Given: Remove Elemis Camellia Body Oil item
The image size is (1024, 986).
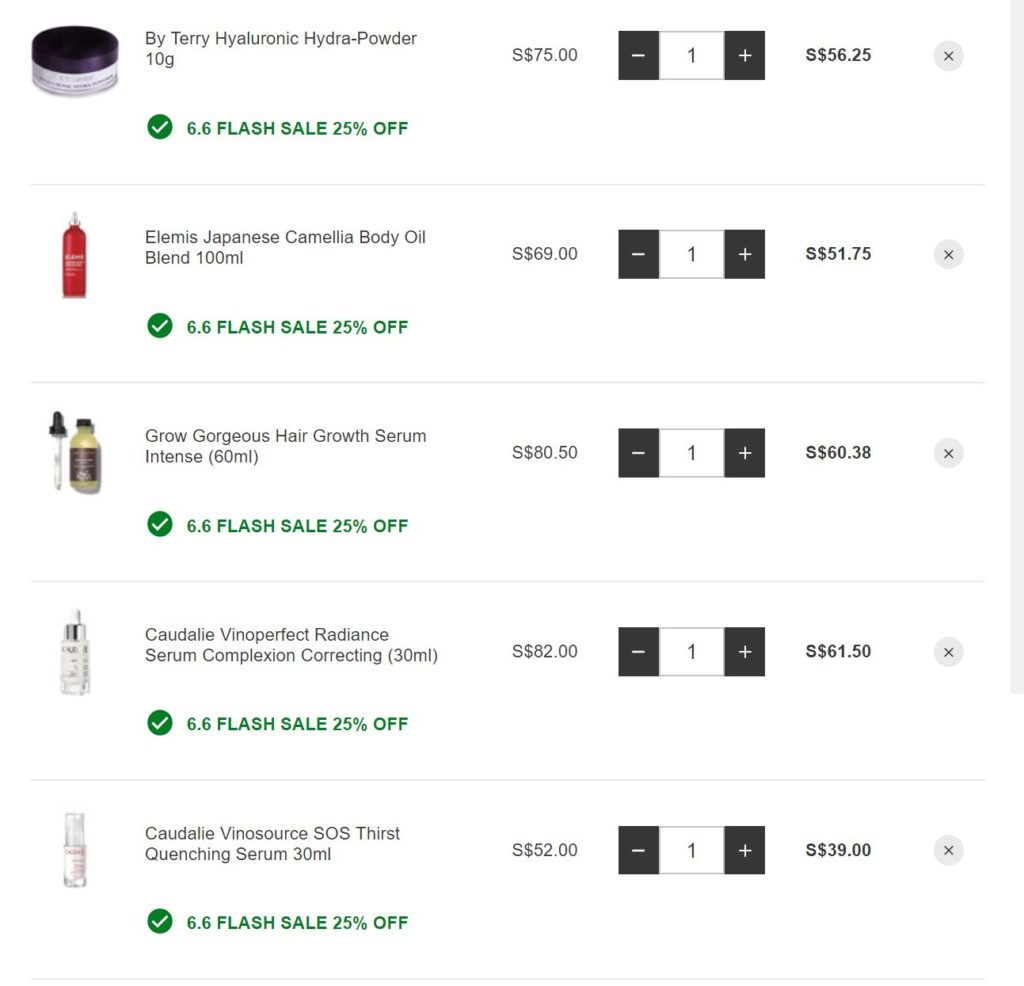Looking at the screenshot, I should (948, 255).
